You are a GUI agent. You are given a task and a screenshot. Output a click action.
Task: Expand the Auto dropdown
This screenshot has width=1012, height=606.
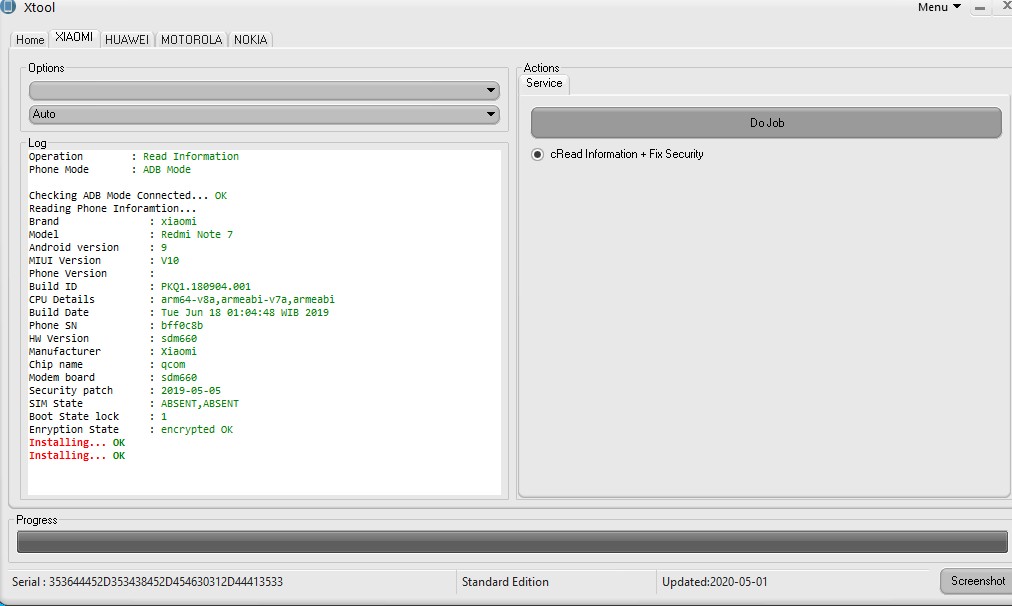pyautogui.click(x=264, y=114)
